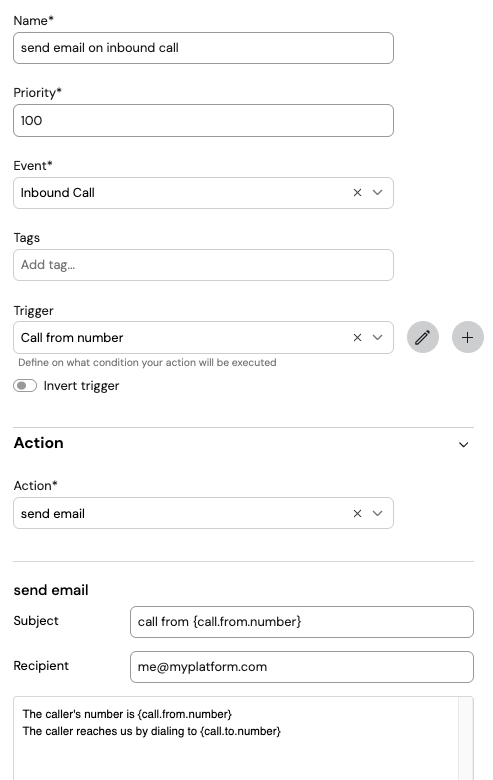Open the Trigger dropdown chevron

point(378,337)
